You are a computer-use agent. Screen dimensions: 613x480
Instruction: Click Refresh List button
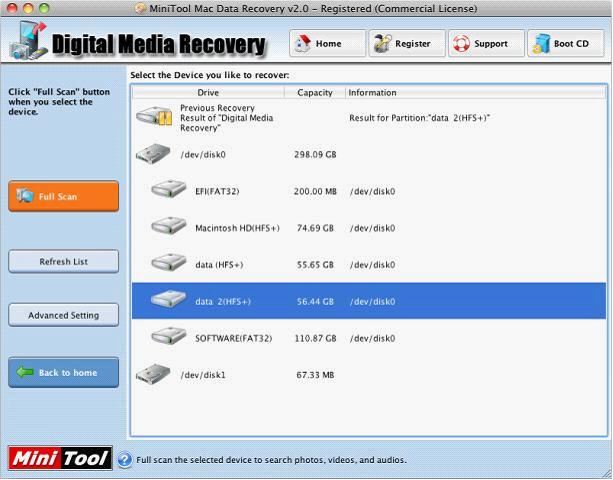click(63, 261)
